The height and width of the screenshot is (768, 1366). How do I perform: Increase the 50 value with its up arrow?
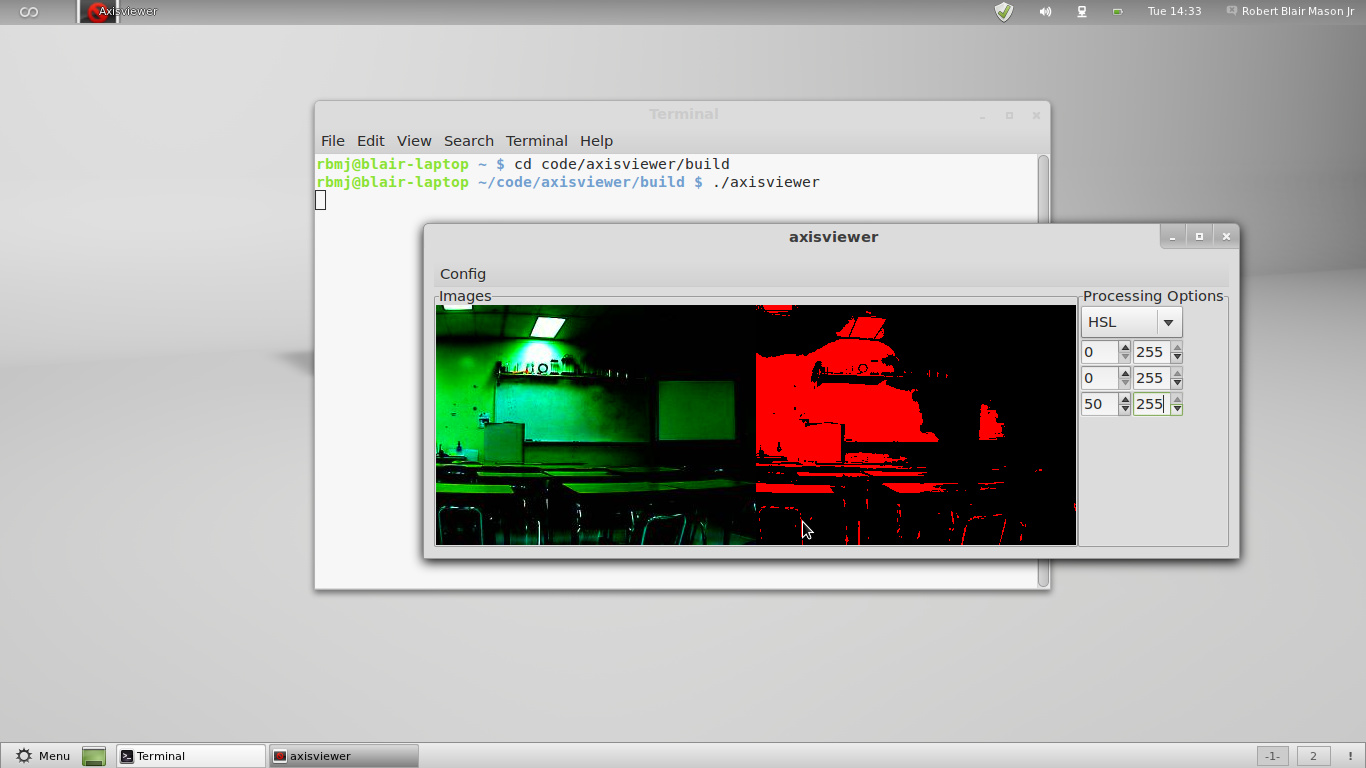[x=1125, y=399]
